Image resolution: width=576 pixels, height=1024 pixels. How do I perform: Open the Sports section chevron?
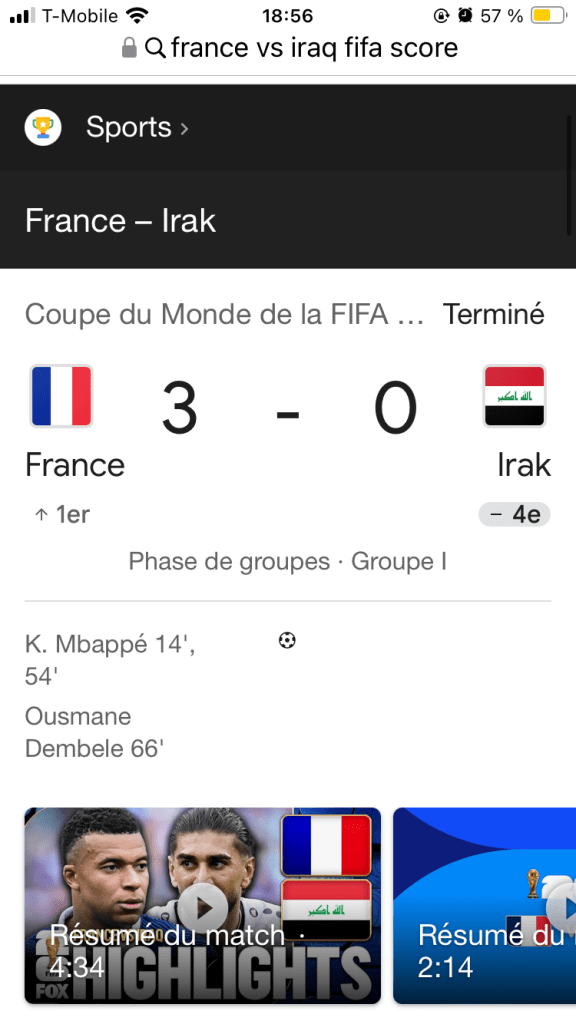184,128
